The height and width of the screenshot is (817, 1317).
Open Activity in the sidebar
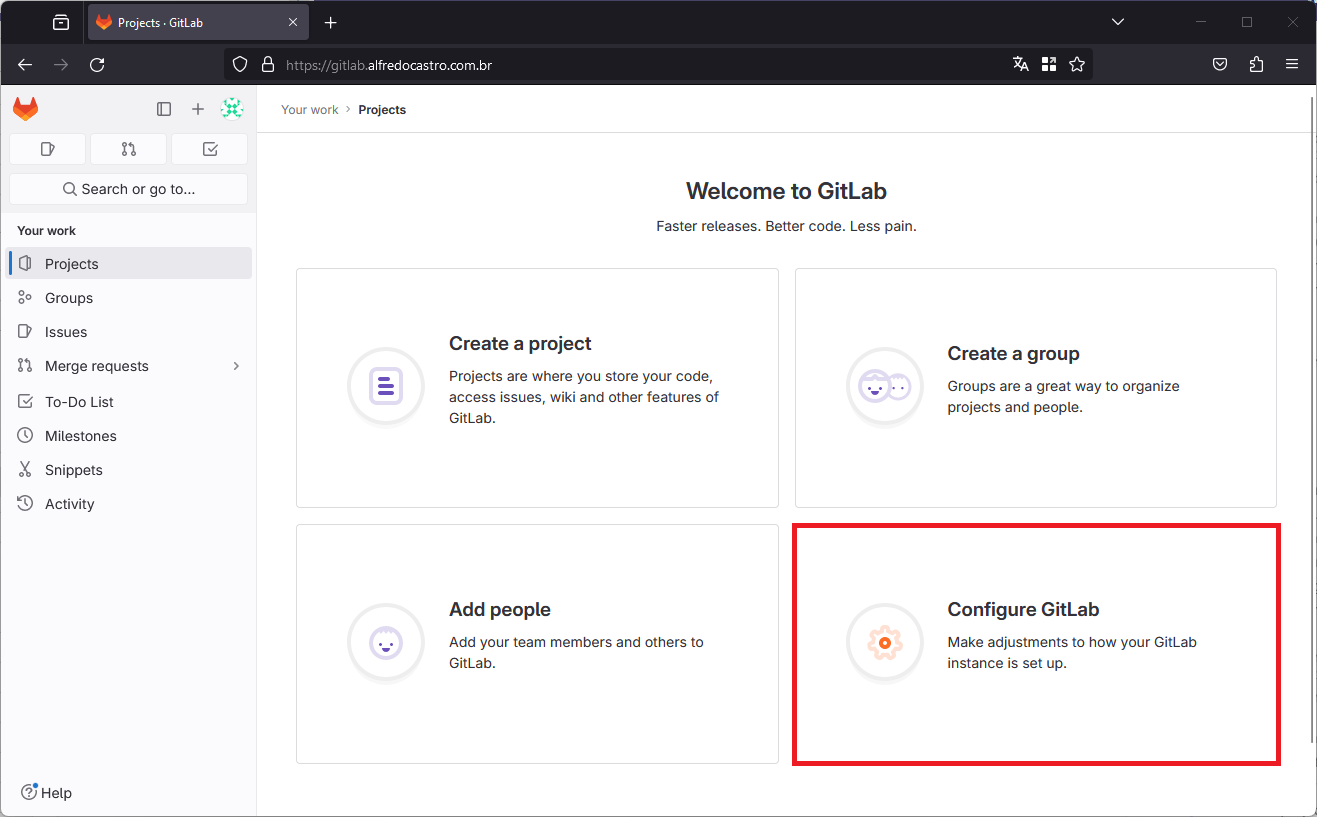[x=130, y=504]
